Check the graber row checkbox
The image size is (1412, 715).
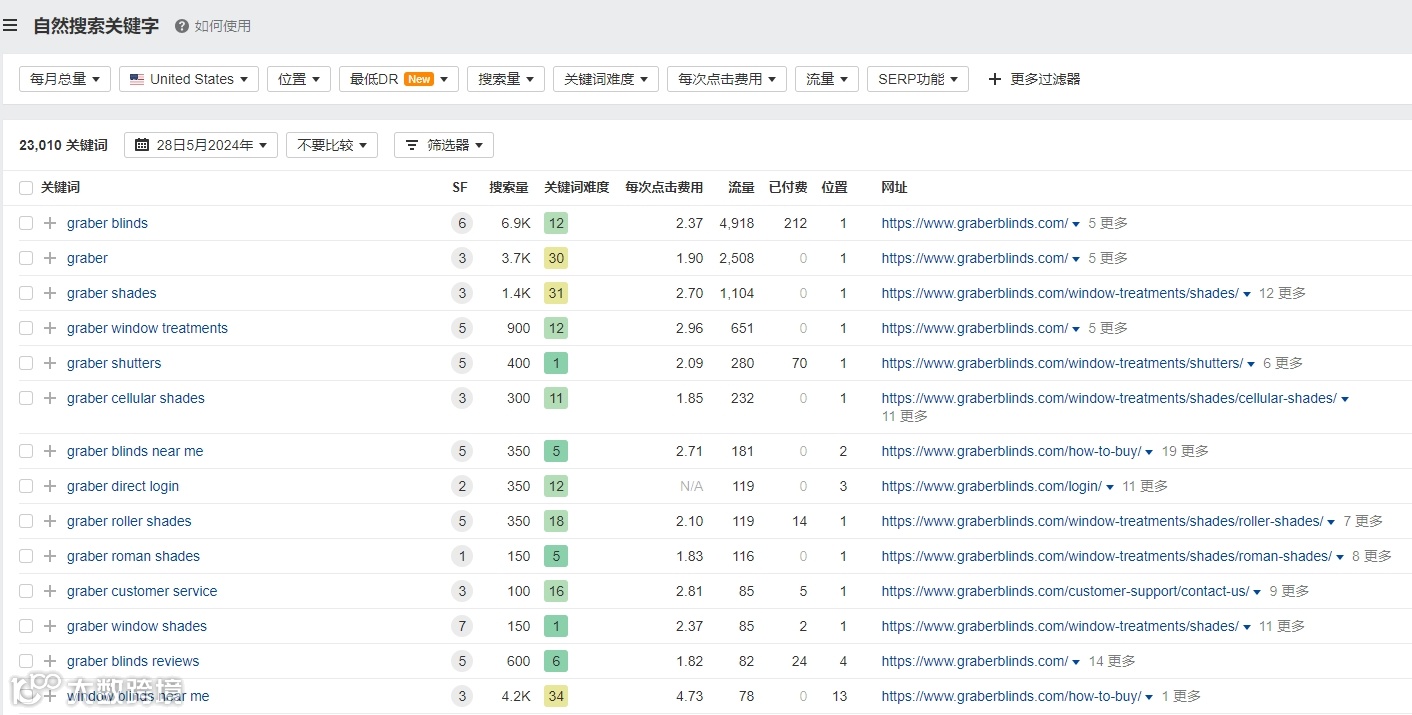[26, 258]
